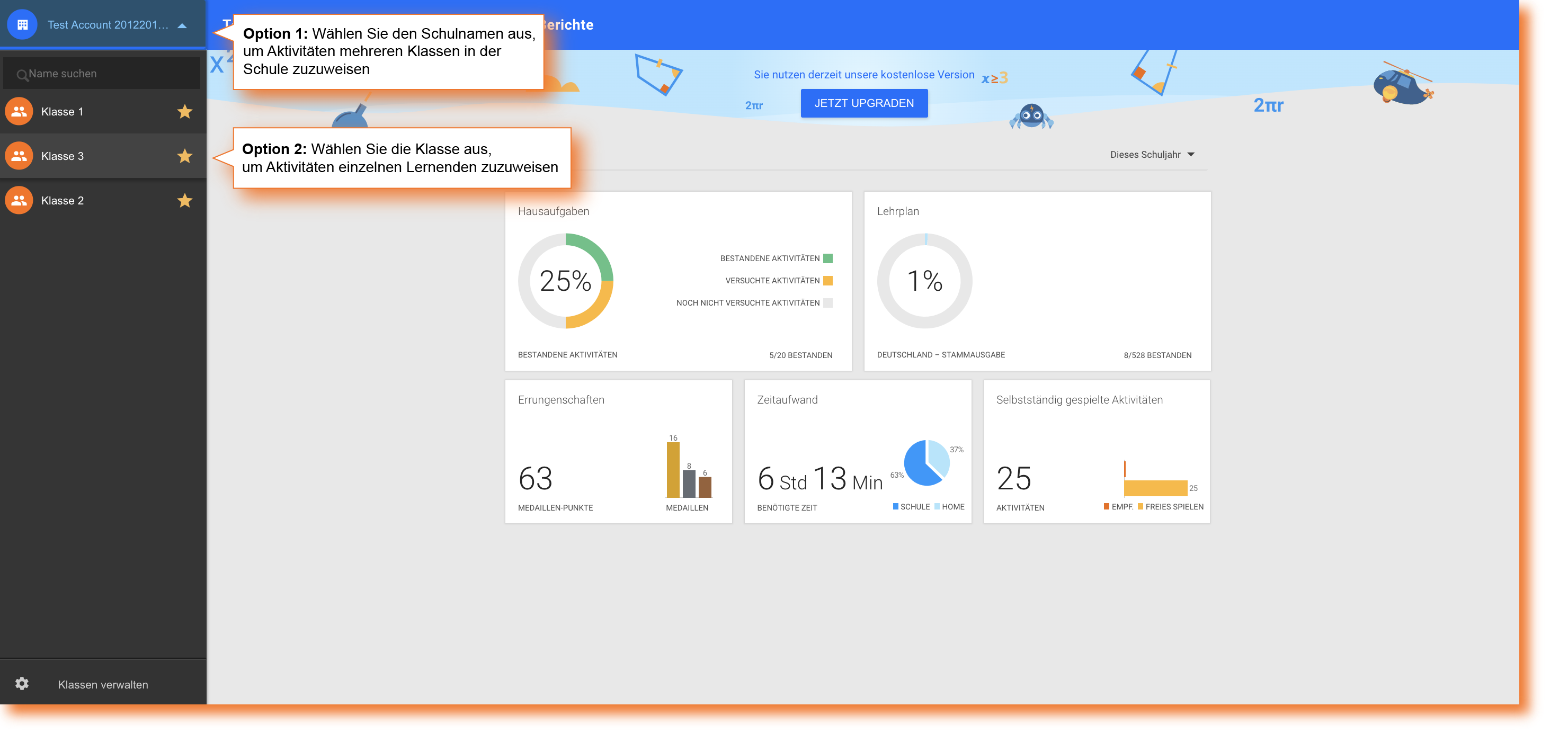Click the 63 Medaillen-Punkte value
The width and height of the screenshot is (1568, 751).
point(535,478)
